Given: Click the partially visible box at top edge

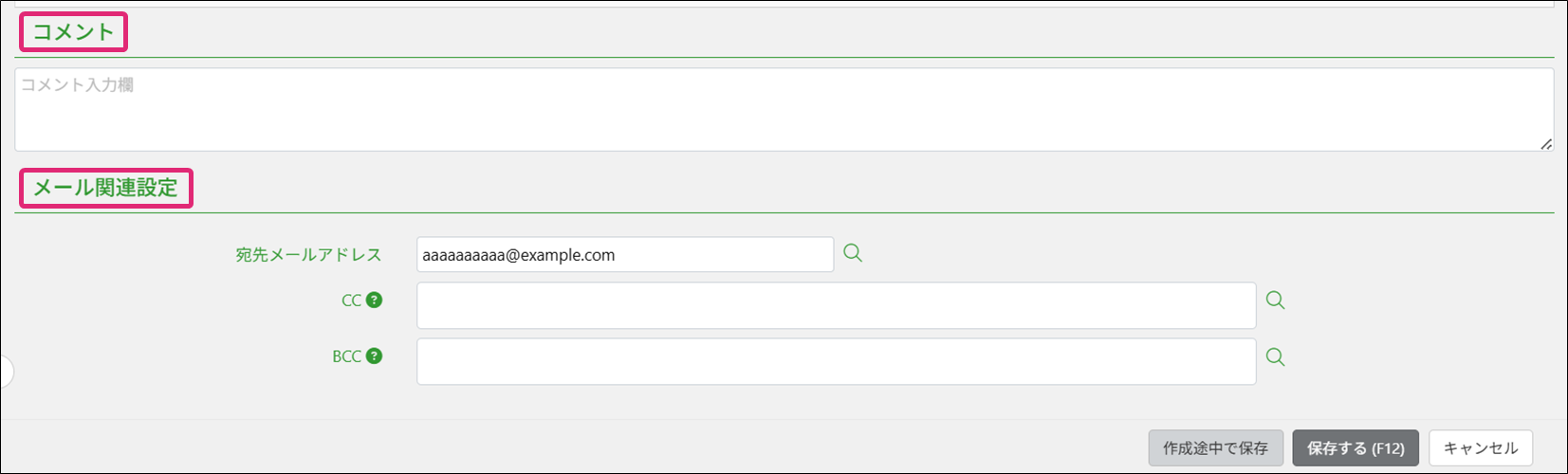Looking at the screenshot, I should (x=784, y=4).
